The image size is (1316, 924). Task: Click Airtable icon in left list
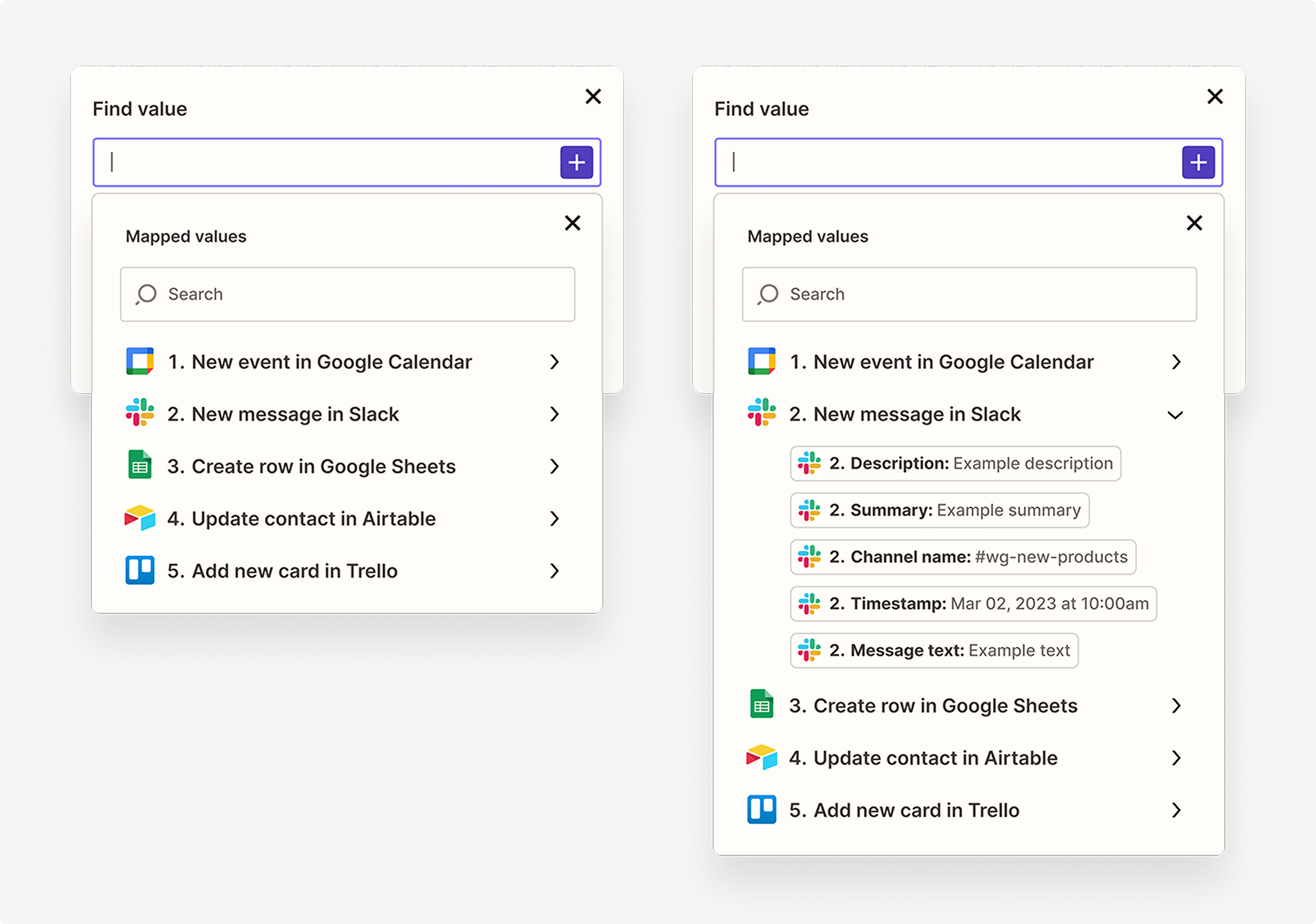coord(140,518)
